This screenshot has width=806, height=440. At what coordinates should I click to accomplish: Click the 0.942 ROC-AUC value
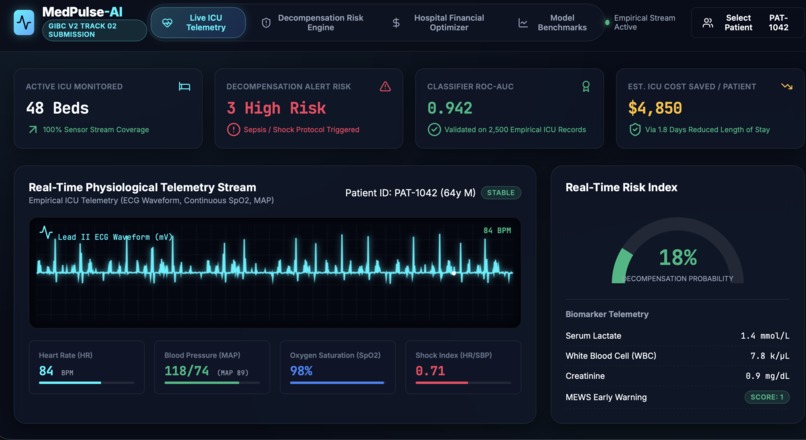pyautogui.click(x=450, y=108)
